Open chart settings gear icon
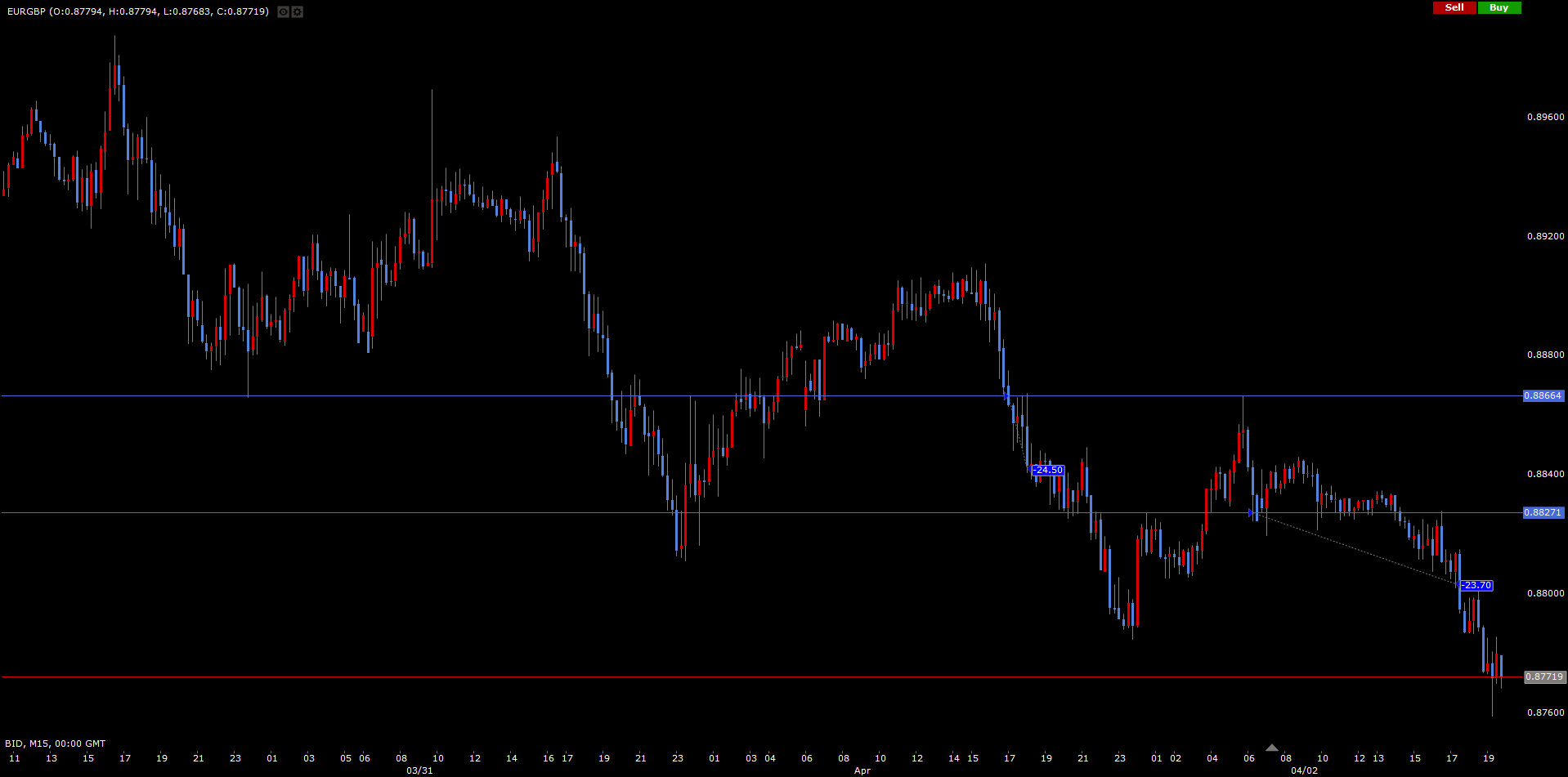 (298, 11)
